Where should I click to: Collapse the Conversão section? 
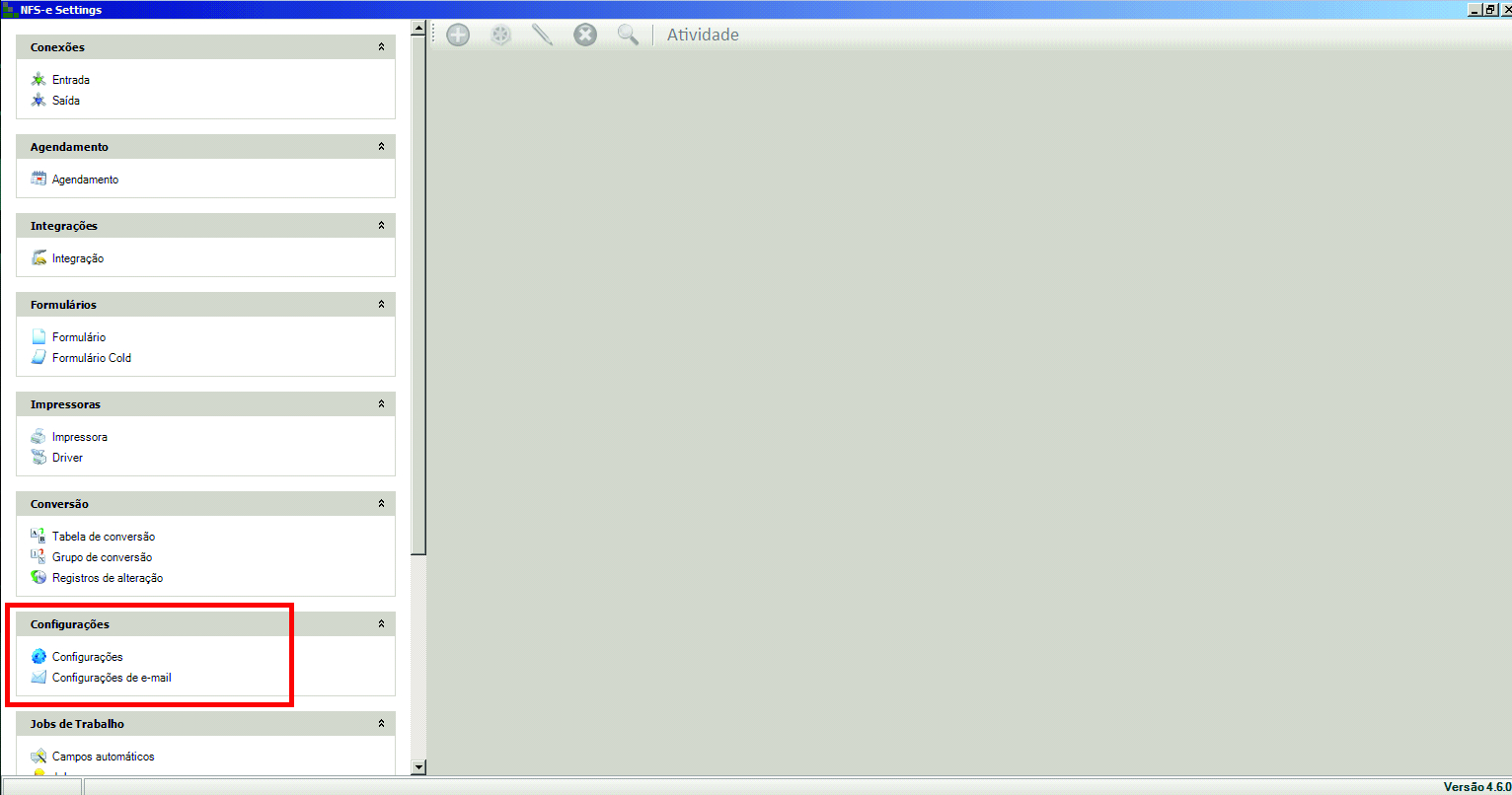(381, 504)
